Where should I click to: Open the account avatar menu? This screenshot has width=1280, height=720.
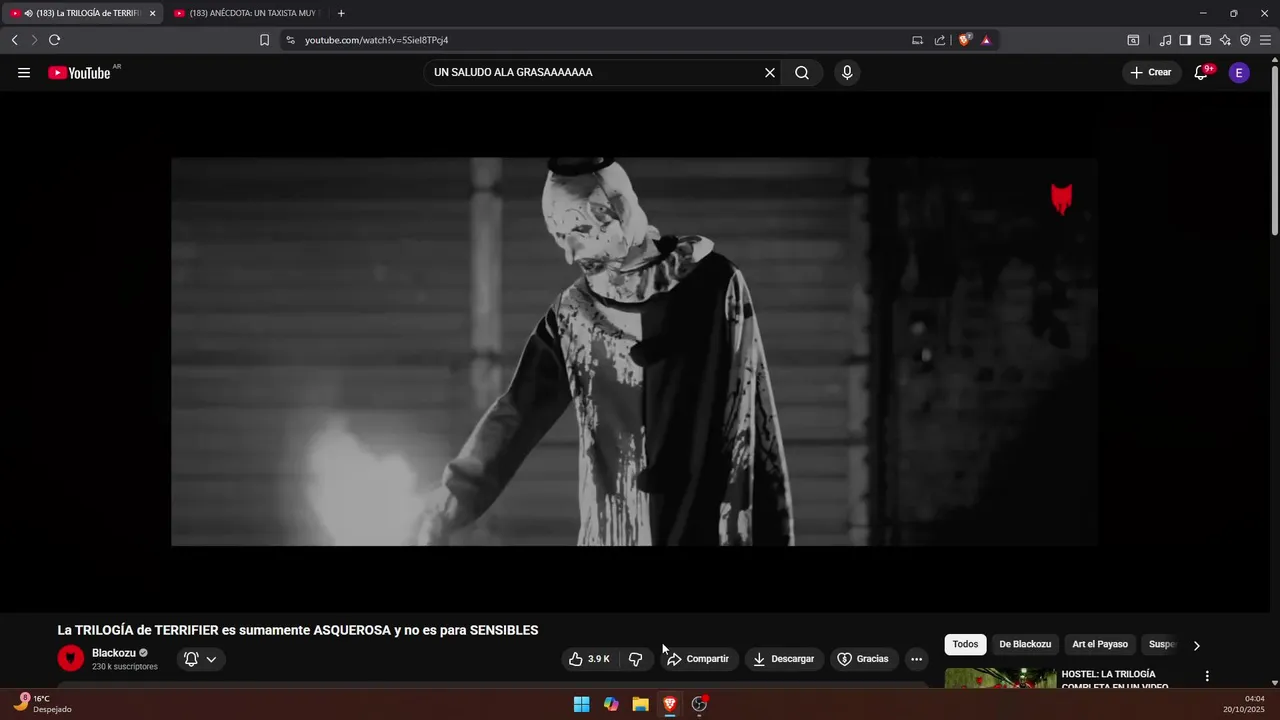[1239, 72]
